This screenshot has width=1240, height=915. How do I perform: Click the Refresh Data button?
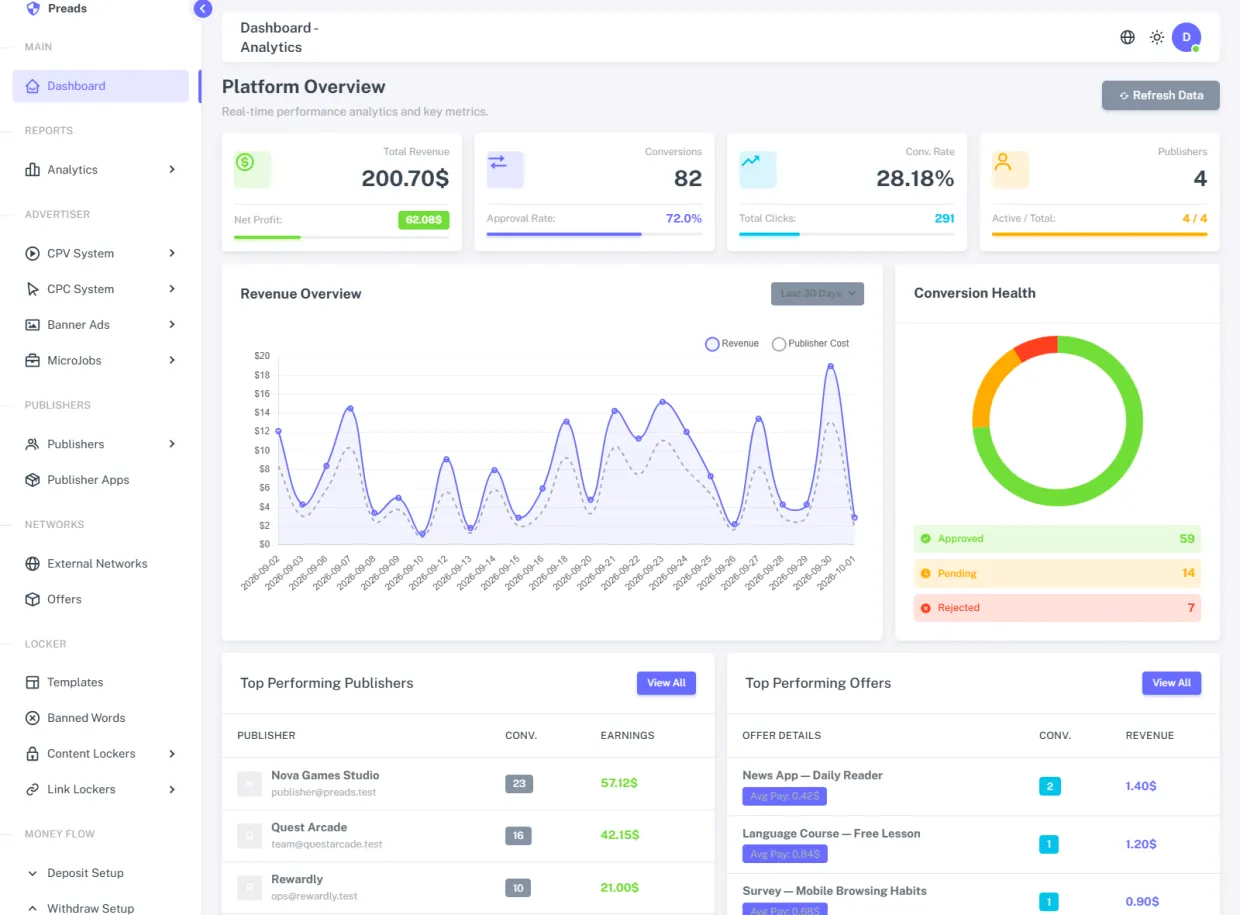coord(1161,95)
